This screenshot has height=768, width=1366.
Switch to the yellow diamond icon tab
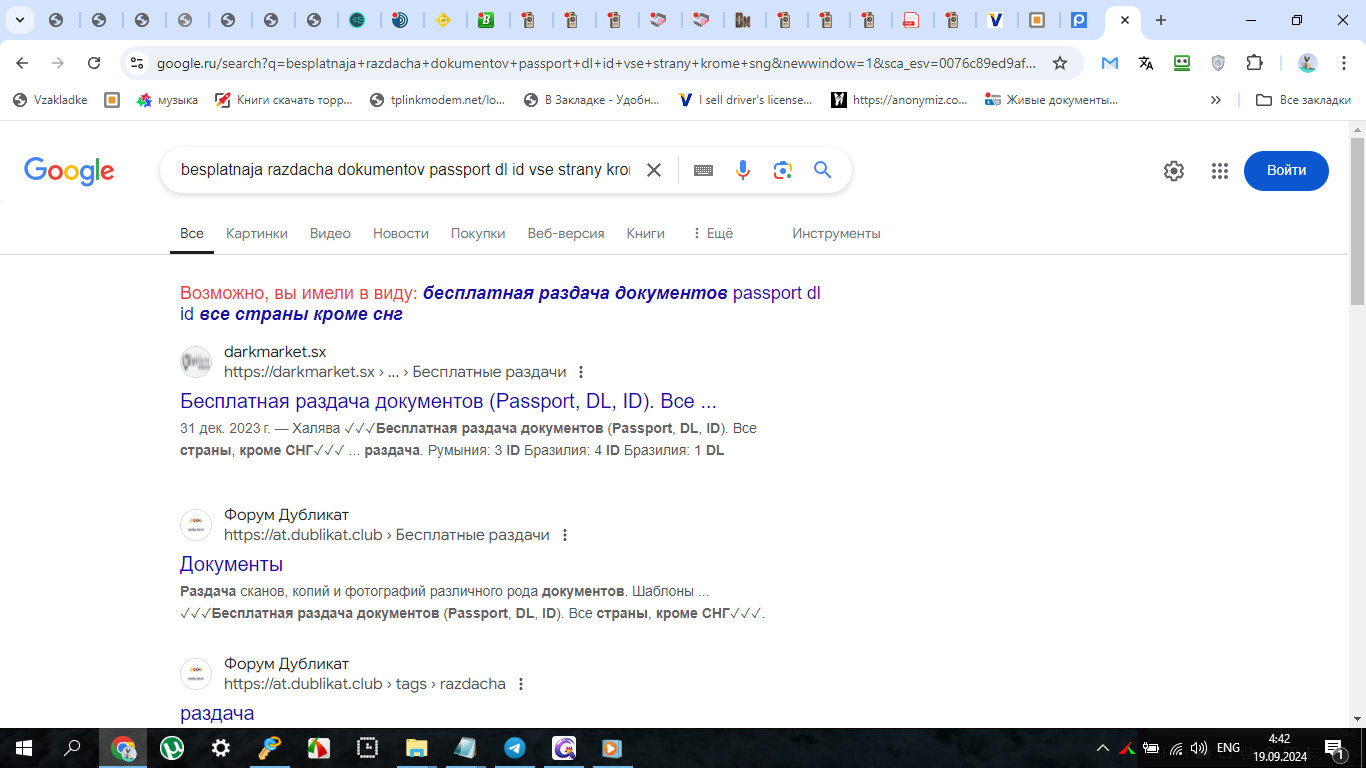443,20
